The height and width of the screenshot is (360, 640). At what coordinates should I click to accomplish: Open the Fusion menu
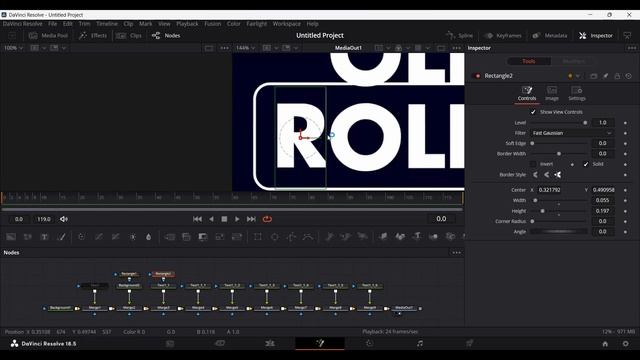(212, 24)
